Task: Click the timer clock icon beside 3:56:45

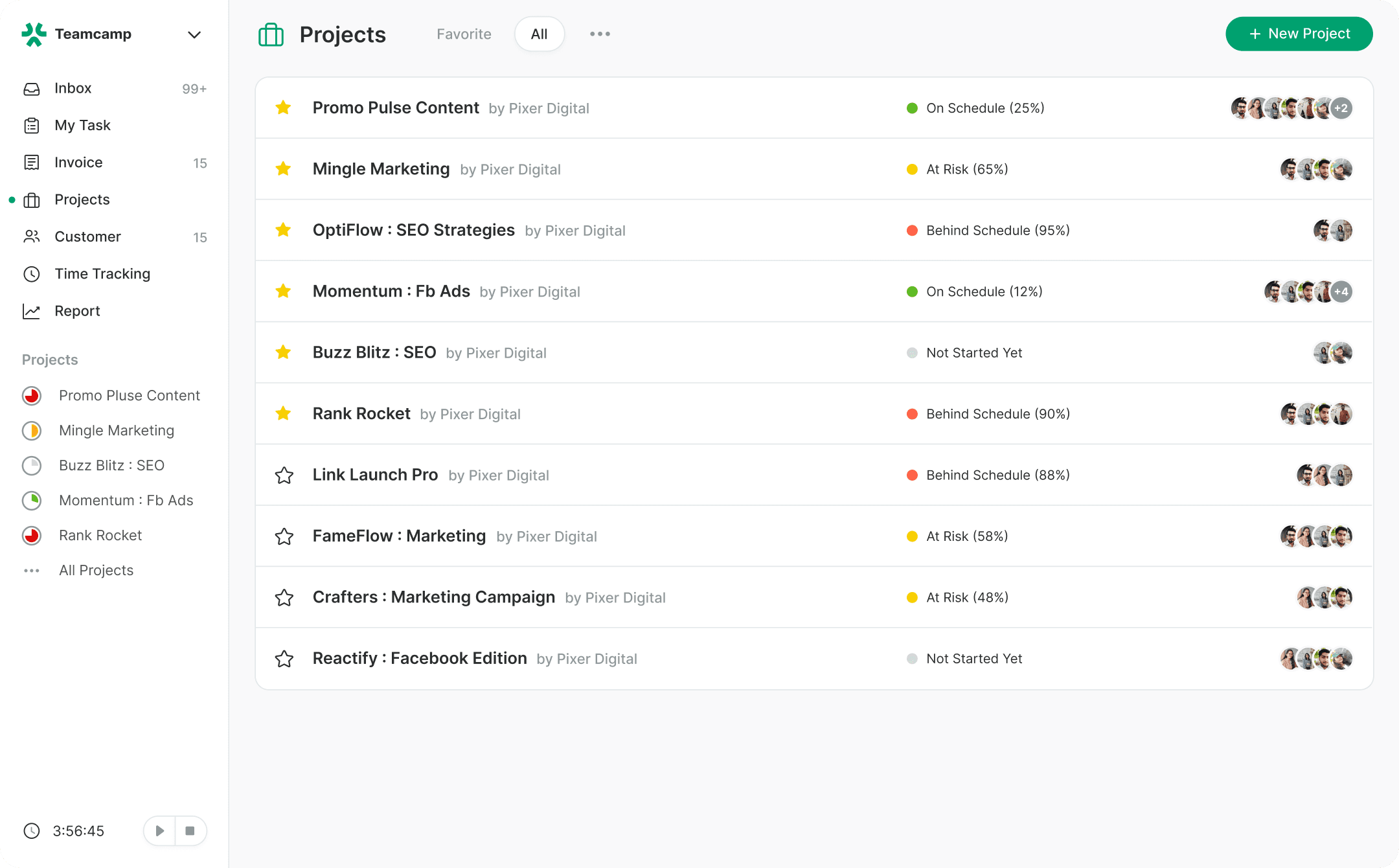Action: [32, 831]
